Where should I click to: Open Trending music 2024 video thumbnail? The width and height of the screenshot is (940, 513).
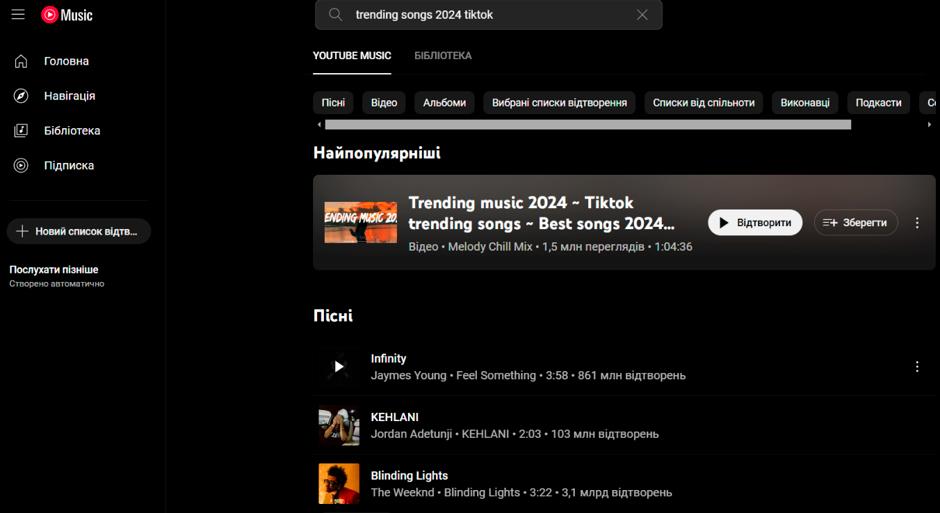pyautogui.click(x=360, y=222)
